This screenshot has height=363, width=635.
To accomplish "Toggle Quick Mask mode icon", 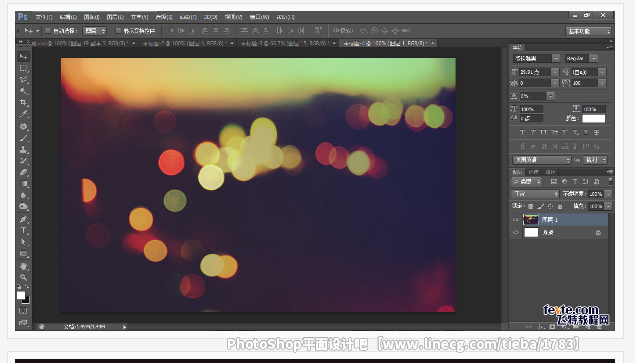I will [x=23, y=311].
